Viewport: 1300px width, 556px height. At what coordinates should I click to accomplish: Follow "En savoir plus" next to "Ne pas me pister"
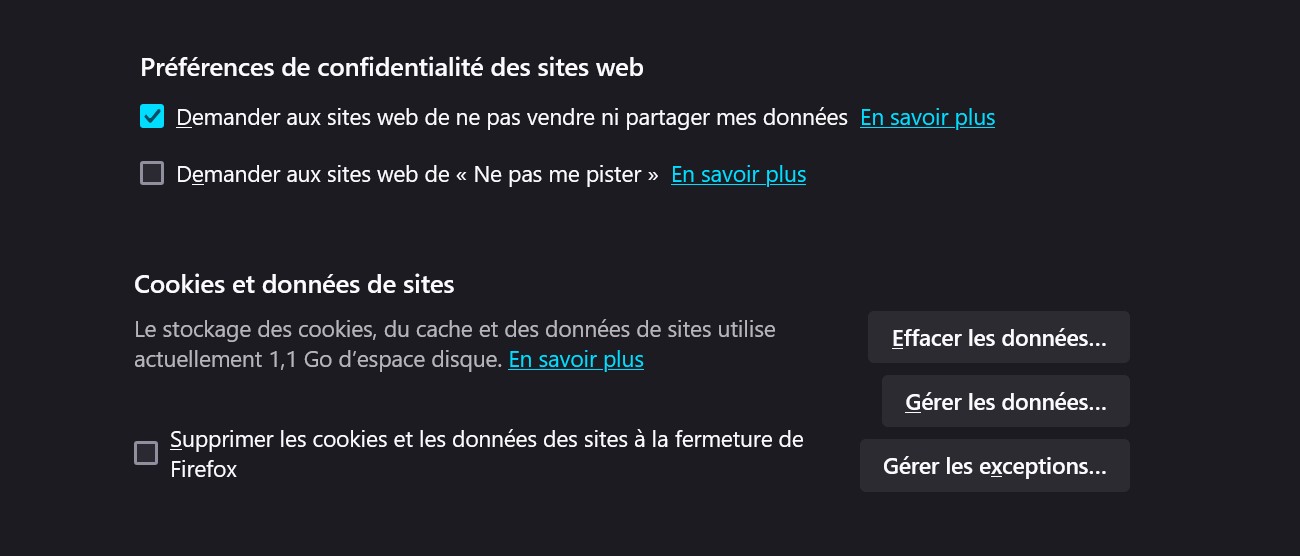tap(738, 174)
